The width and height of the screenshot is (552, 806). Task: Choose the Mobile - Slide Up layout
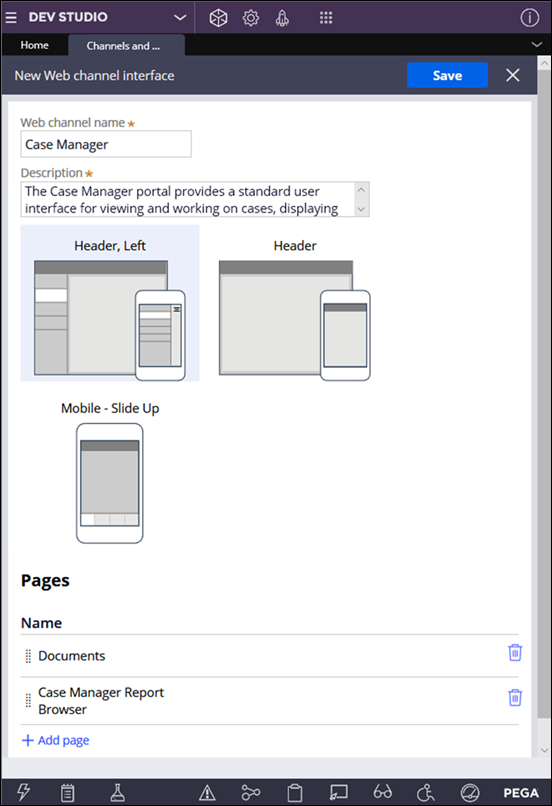[110, 471]
